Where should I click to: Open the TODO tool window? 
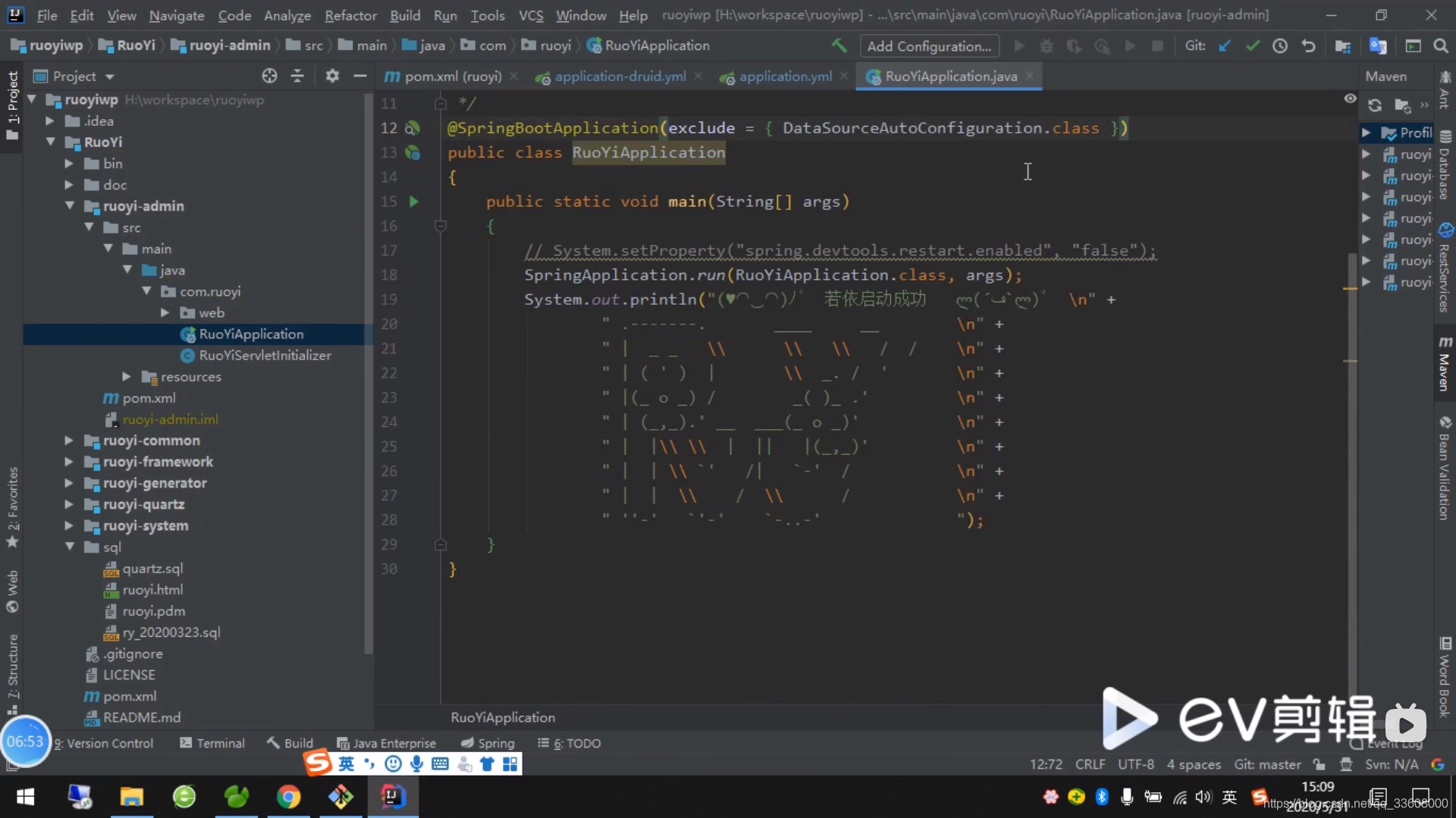click(x=569, y=743)
